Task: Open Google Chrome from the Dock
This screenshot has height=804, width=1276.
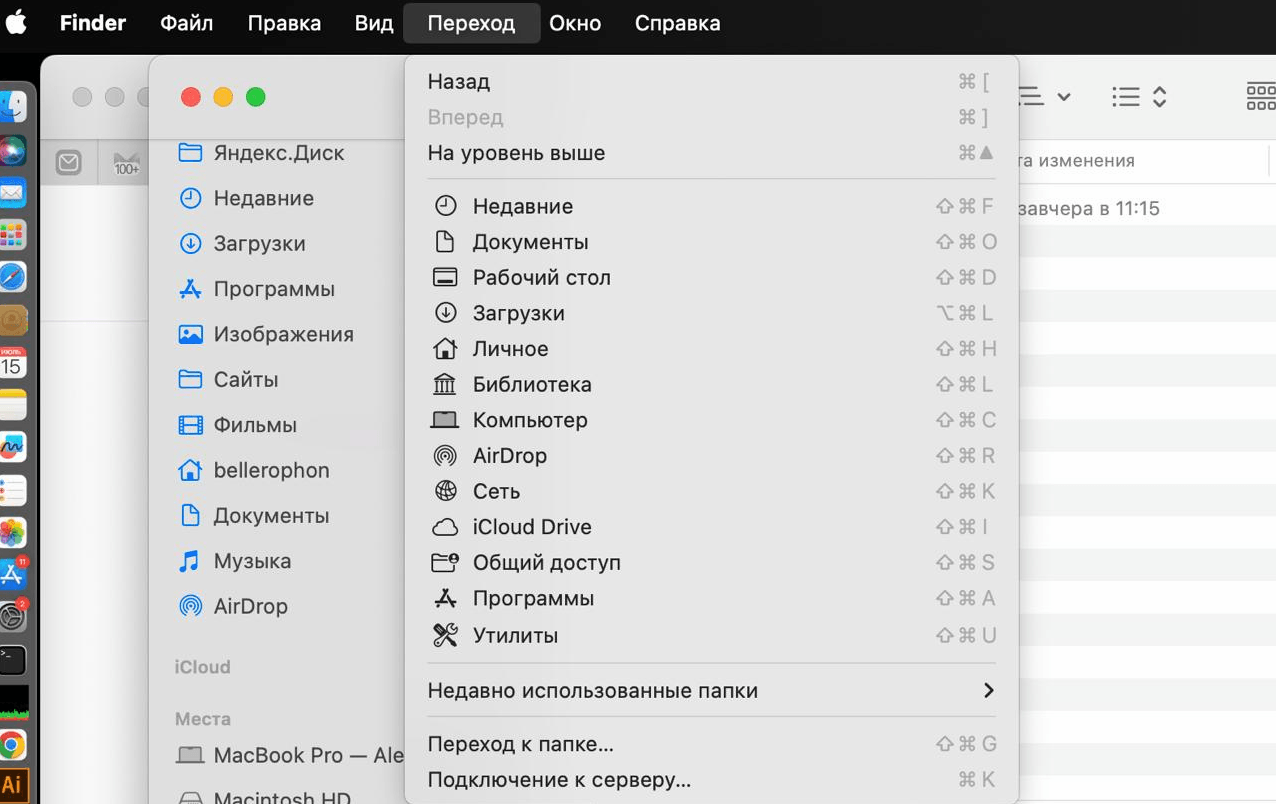Action: coord(13,744)
